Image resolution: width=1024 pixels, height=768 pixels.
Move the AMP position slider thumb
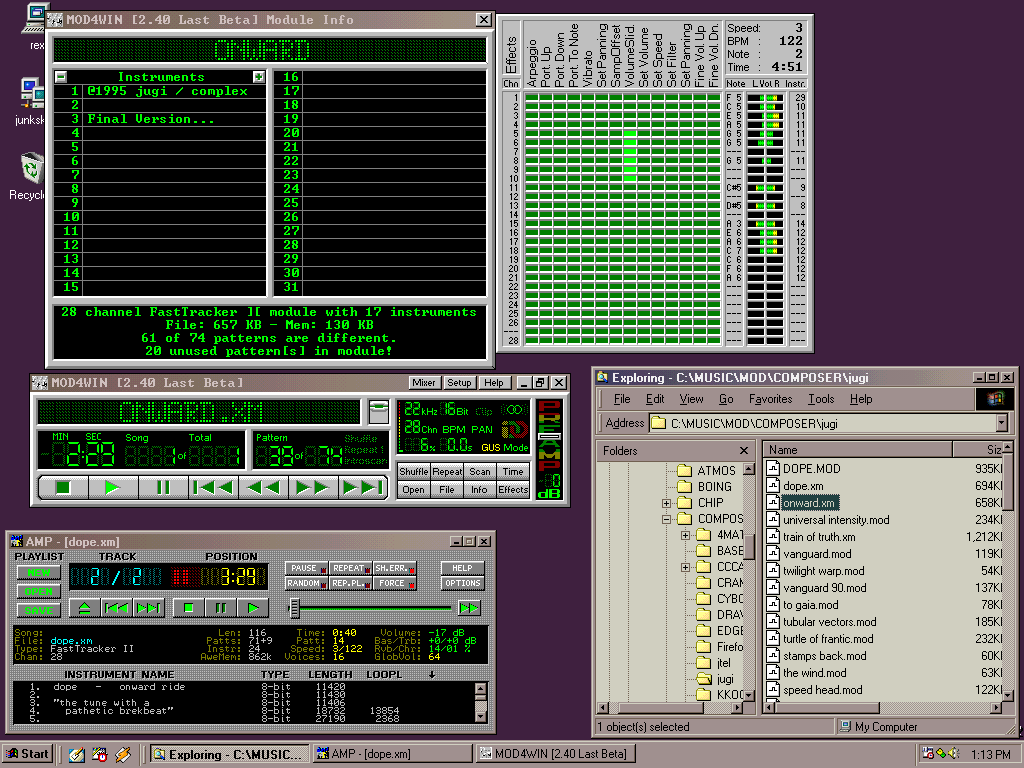coord(295,608)
